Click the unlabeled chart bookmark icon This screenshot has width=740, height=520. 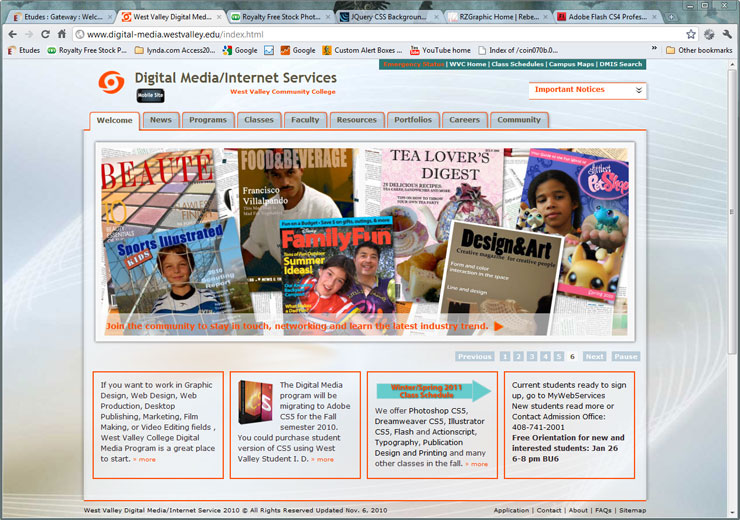click(269, 50)
